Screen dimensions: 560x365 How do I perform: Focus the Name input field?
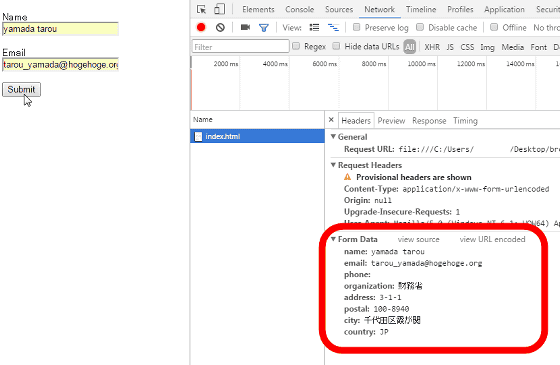(x=60, y=29)
